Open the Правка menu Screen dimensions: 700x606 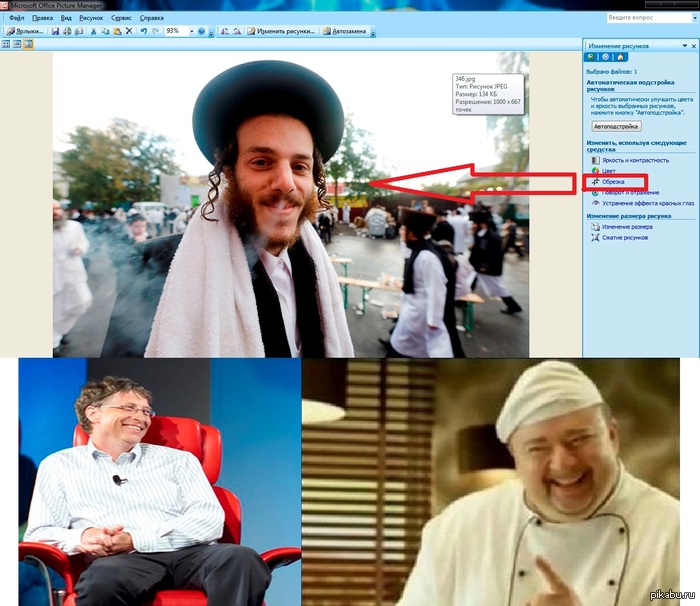point(42,18)
